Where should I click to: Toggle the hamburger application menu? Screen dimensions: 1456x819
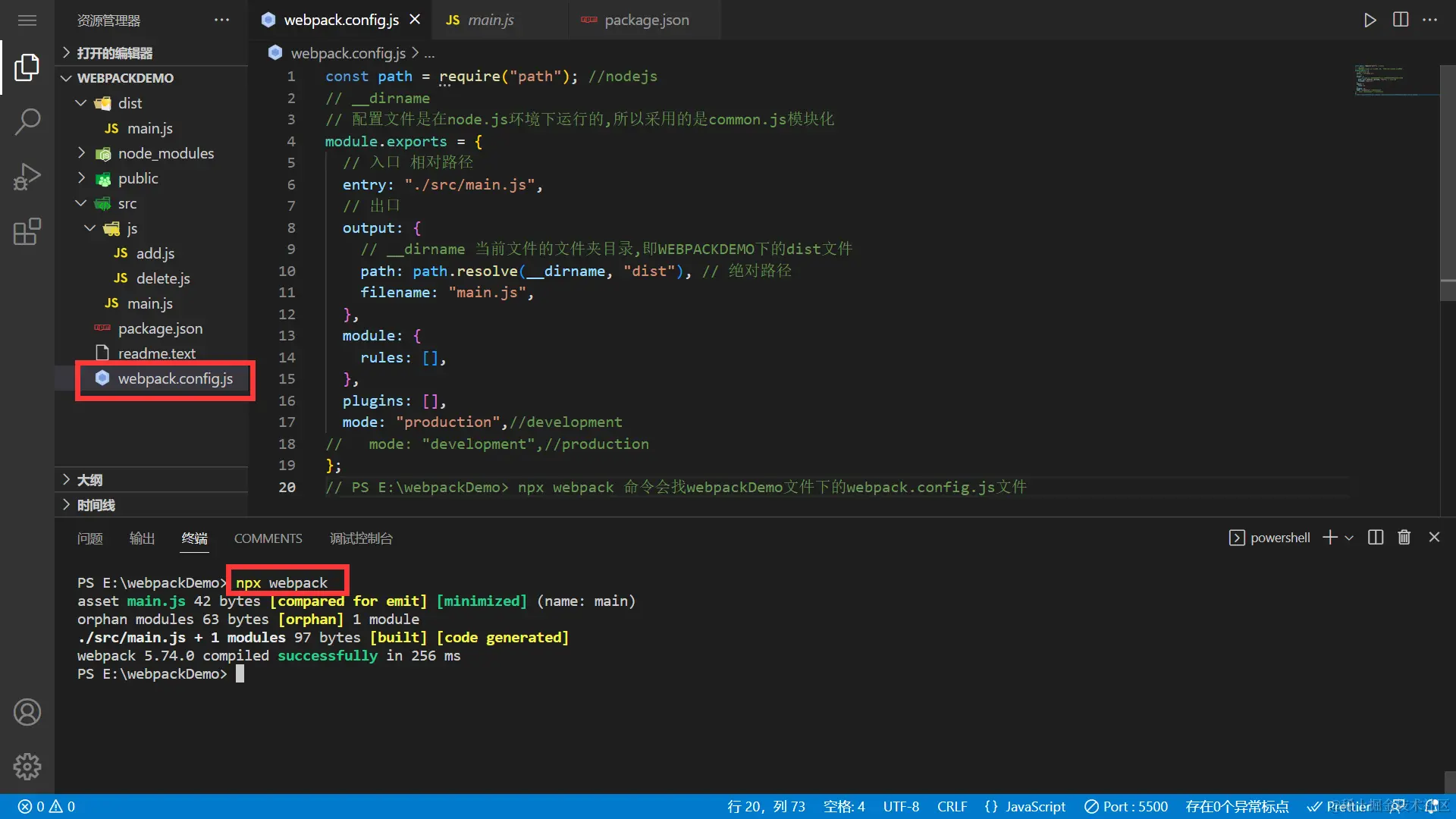click(x=27, y=20)
